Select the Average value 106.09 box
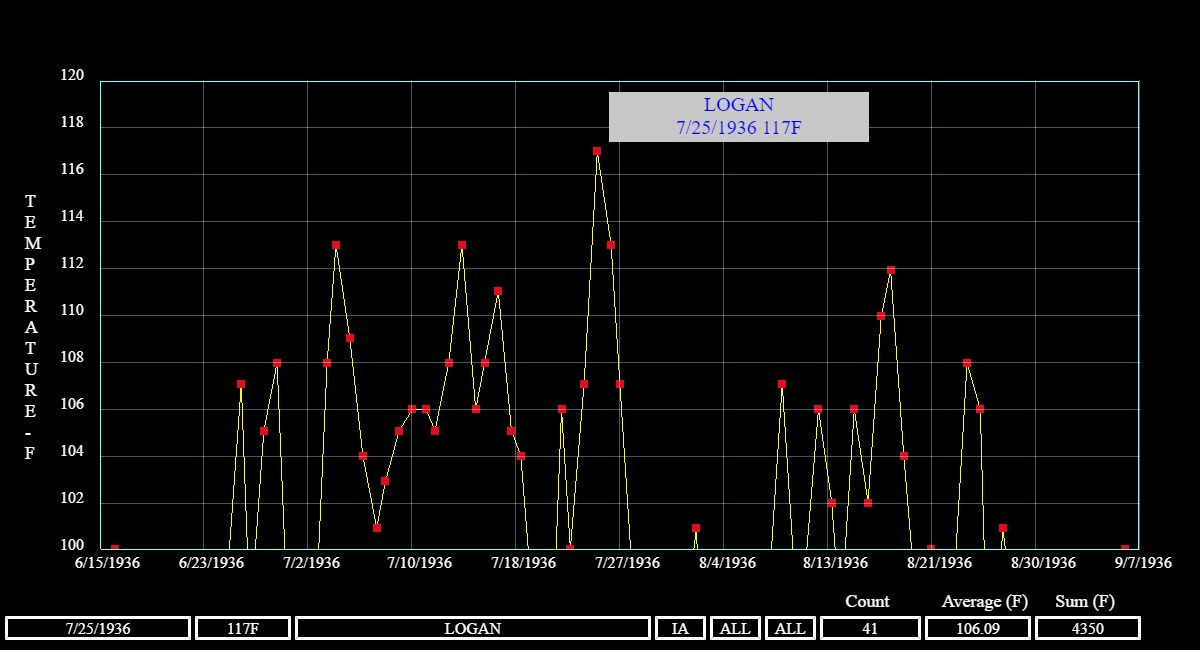Screen dimensions: 1200x650 click(978, 628)
